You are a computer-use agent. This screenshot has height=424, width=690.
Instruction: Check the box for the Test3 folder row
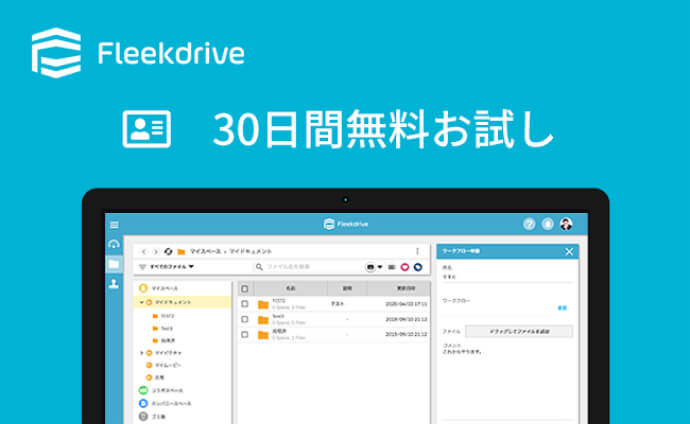245,319
